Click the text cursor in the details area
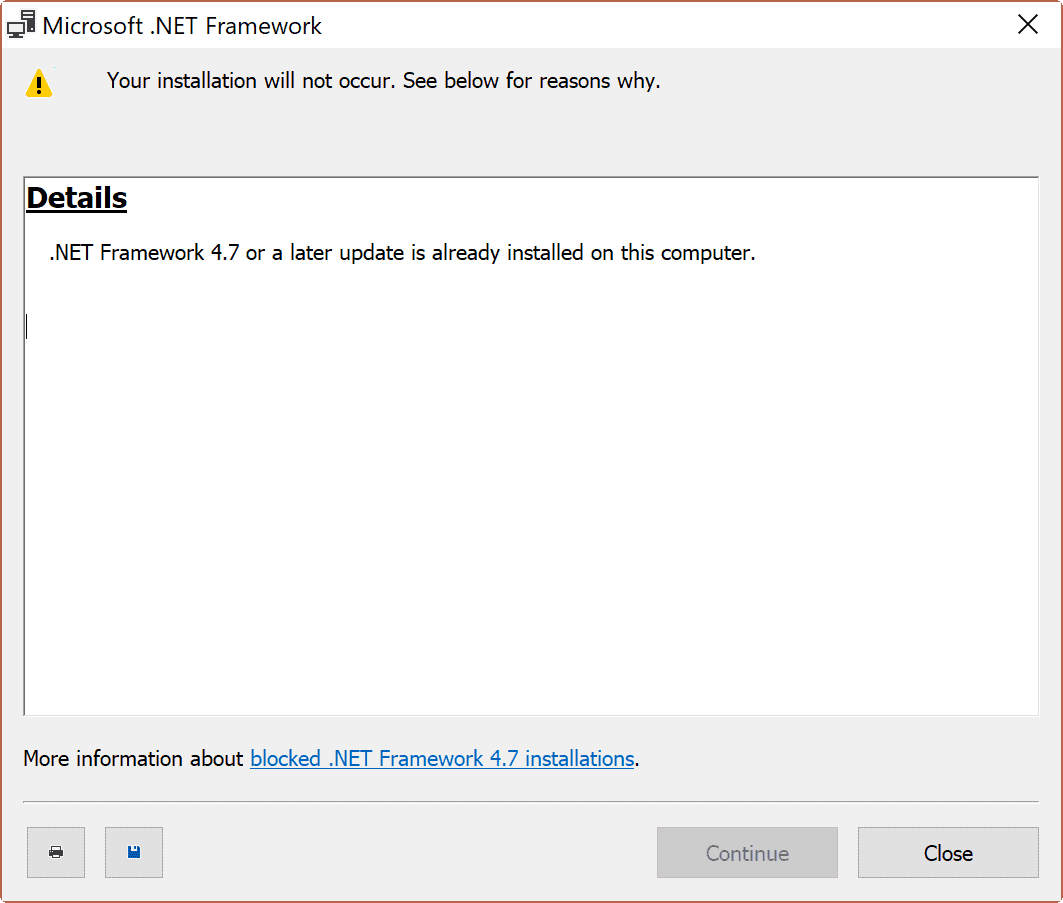The height and width of the screenshot is (903, 1063). [25, 326]
